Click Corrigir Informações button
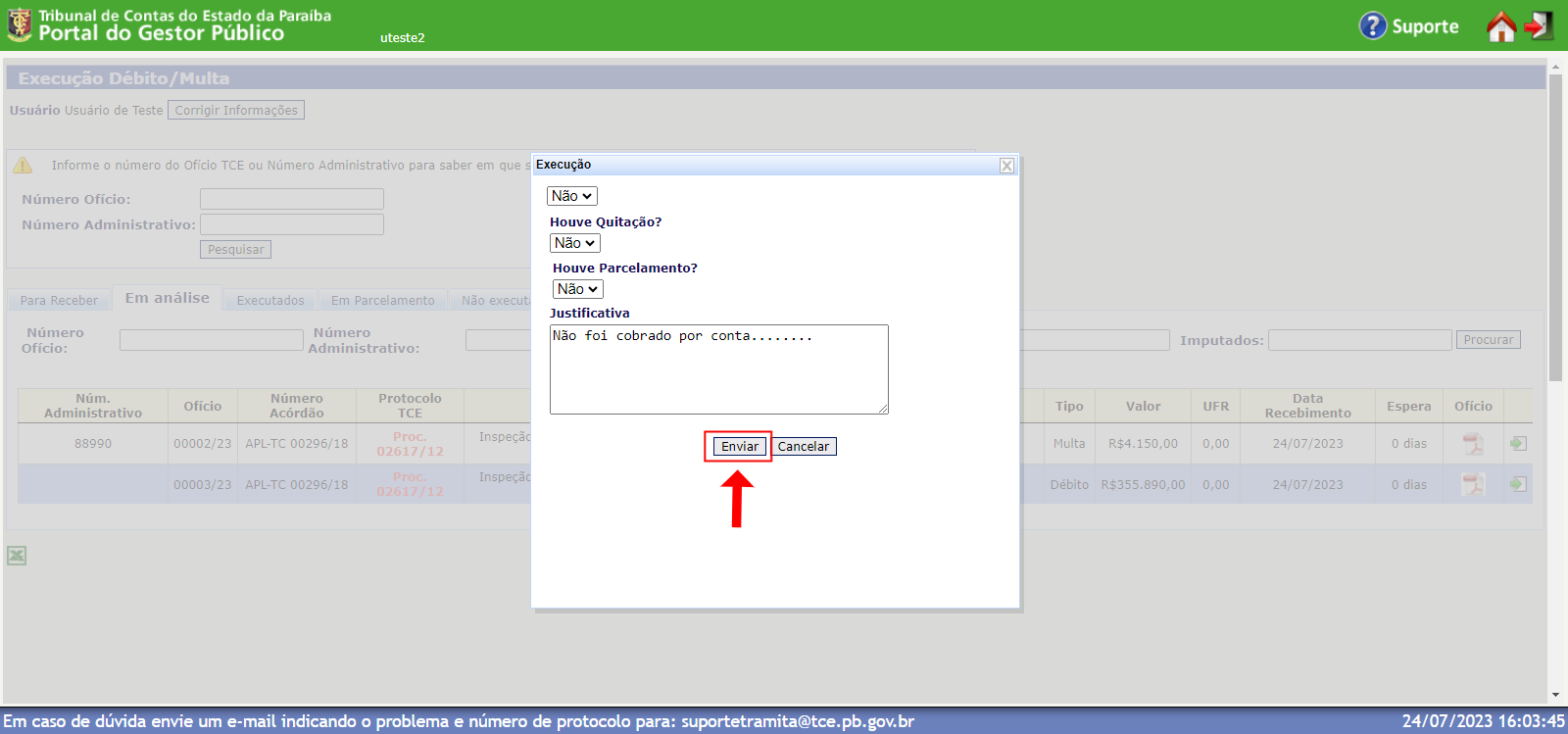 [236, 110]
